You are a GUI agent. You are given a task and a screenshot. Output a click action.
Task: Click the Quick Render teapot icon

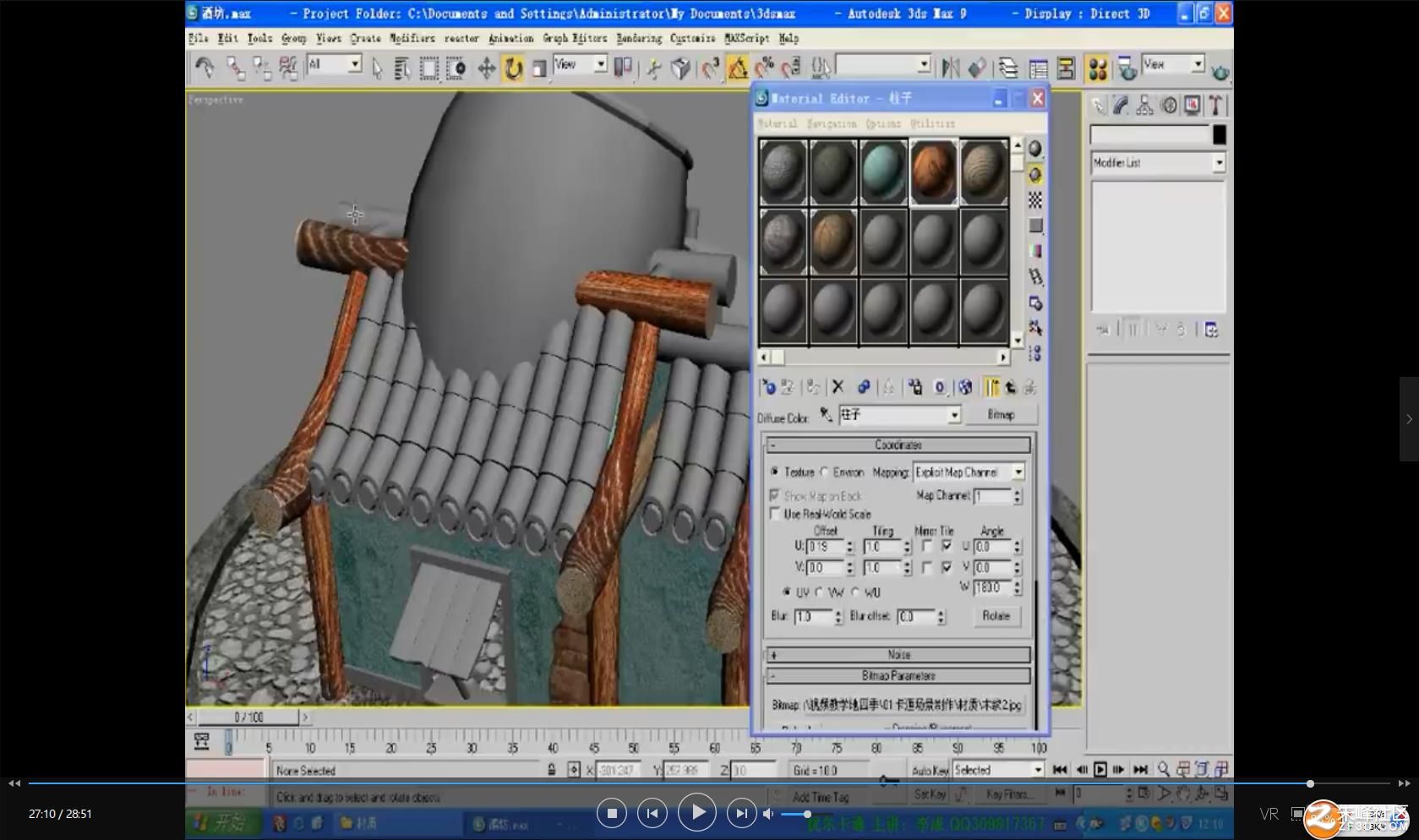(x=1220, y=71)
